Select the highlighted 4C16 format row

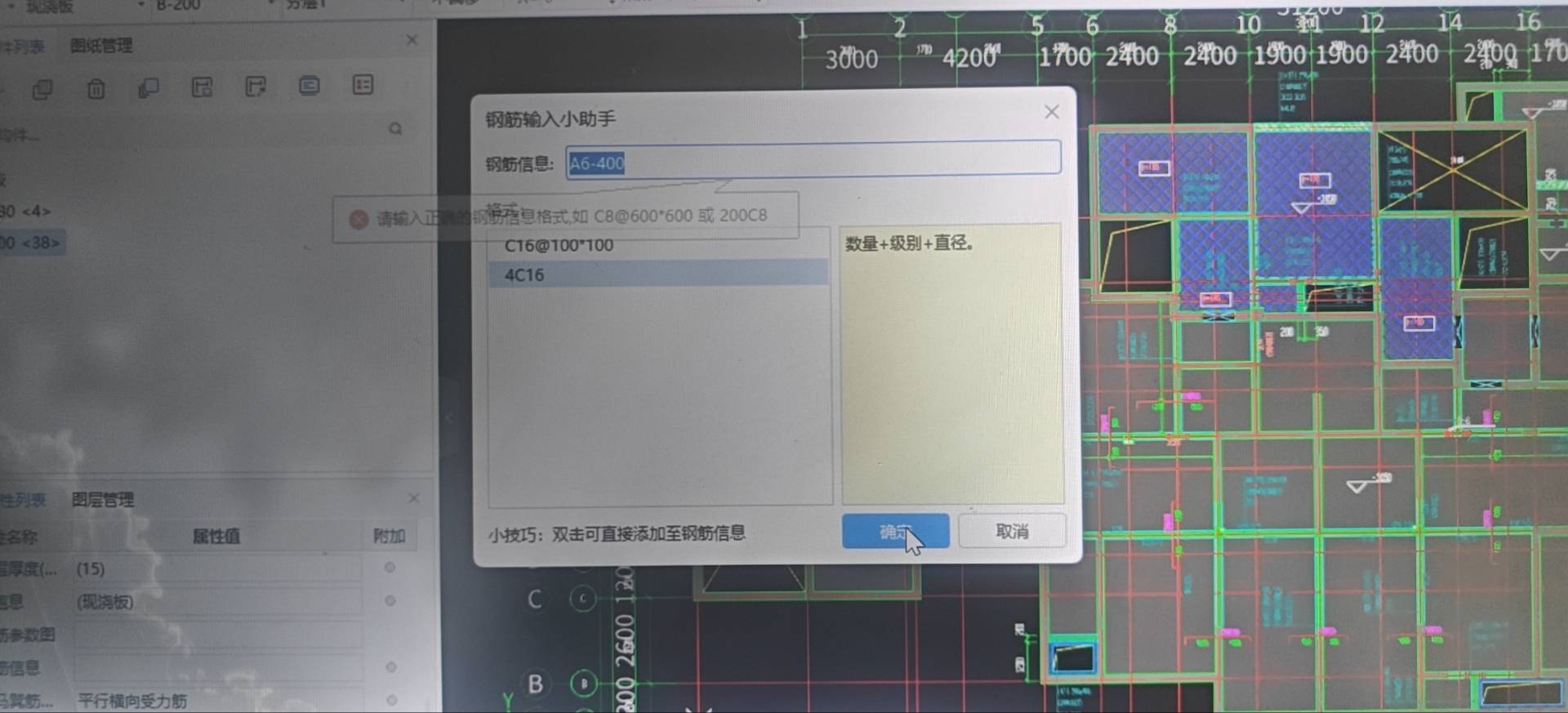[x=658, y=274]
